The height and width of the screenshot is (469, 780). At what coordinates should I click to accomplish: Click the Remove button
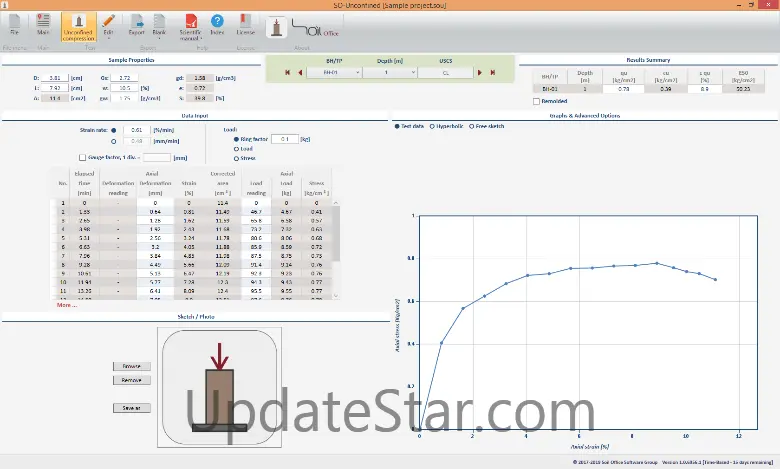[132, 380]
